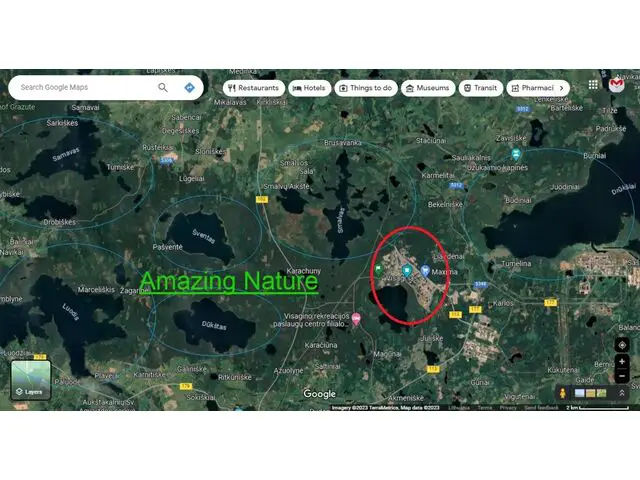The width and height of the screenshot is (640, 480).
Task: Click the Maxima shopping pin on map
Action: pyautogui.click(x=425, y=271)
